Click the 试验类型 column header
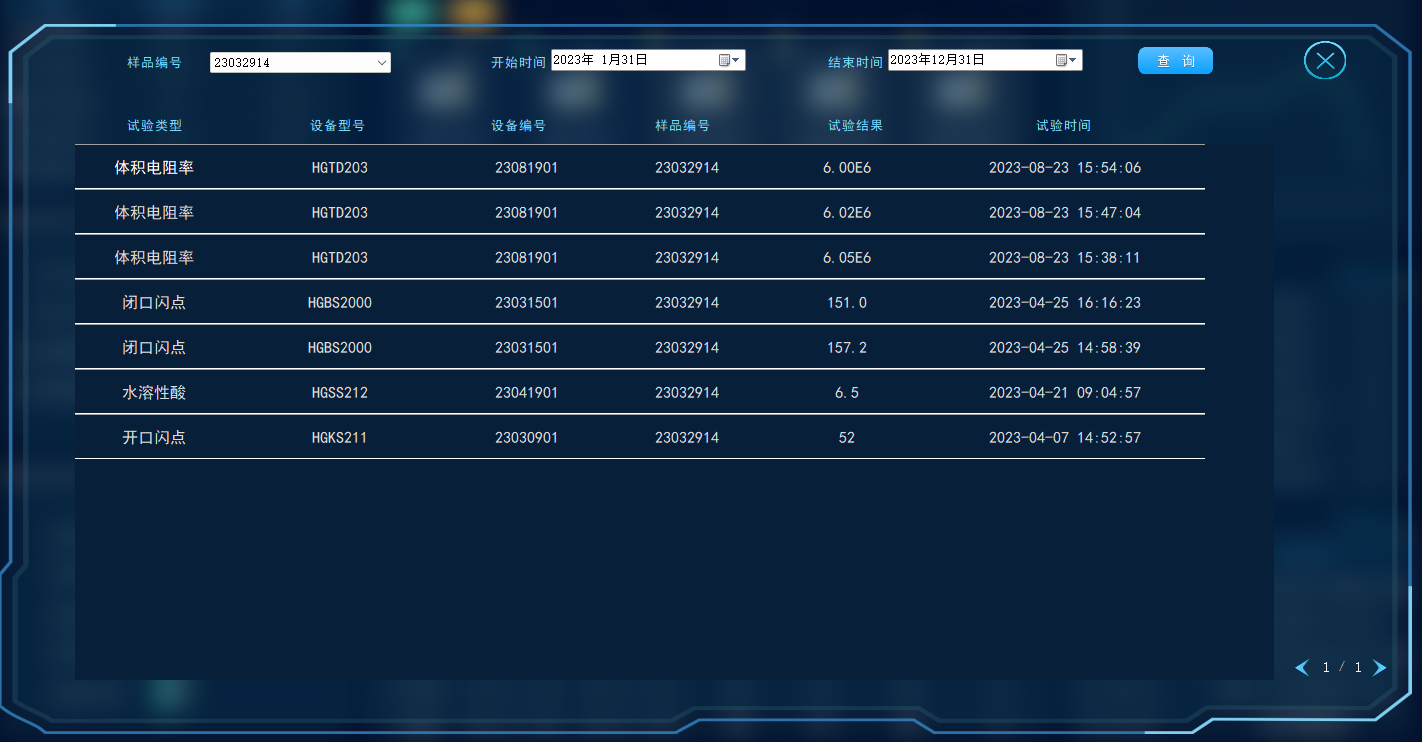1422x742 pixels. pyautogui.click(x=155, y=126)
